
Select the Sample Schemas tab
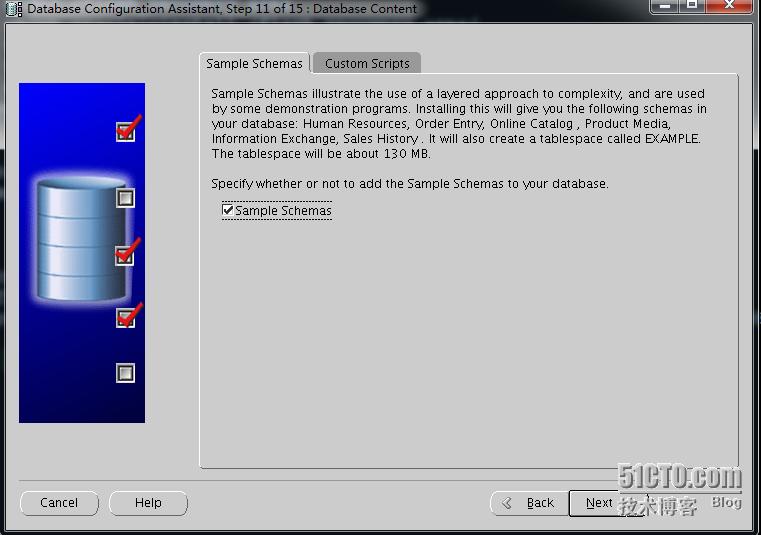(x=254, y=64)
